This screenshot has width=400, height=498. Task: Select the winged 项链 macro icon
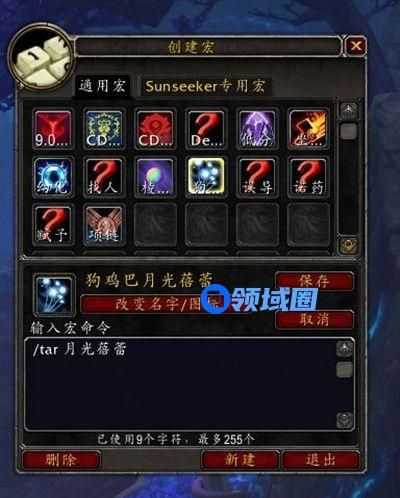point(104,224)
